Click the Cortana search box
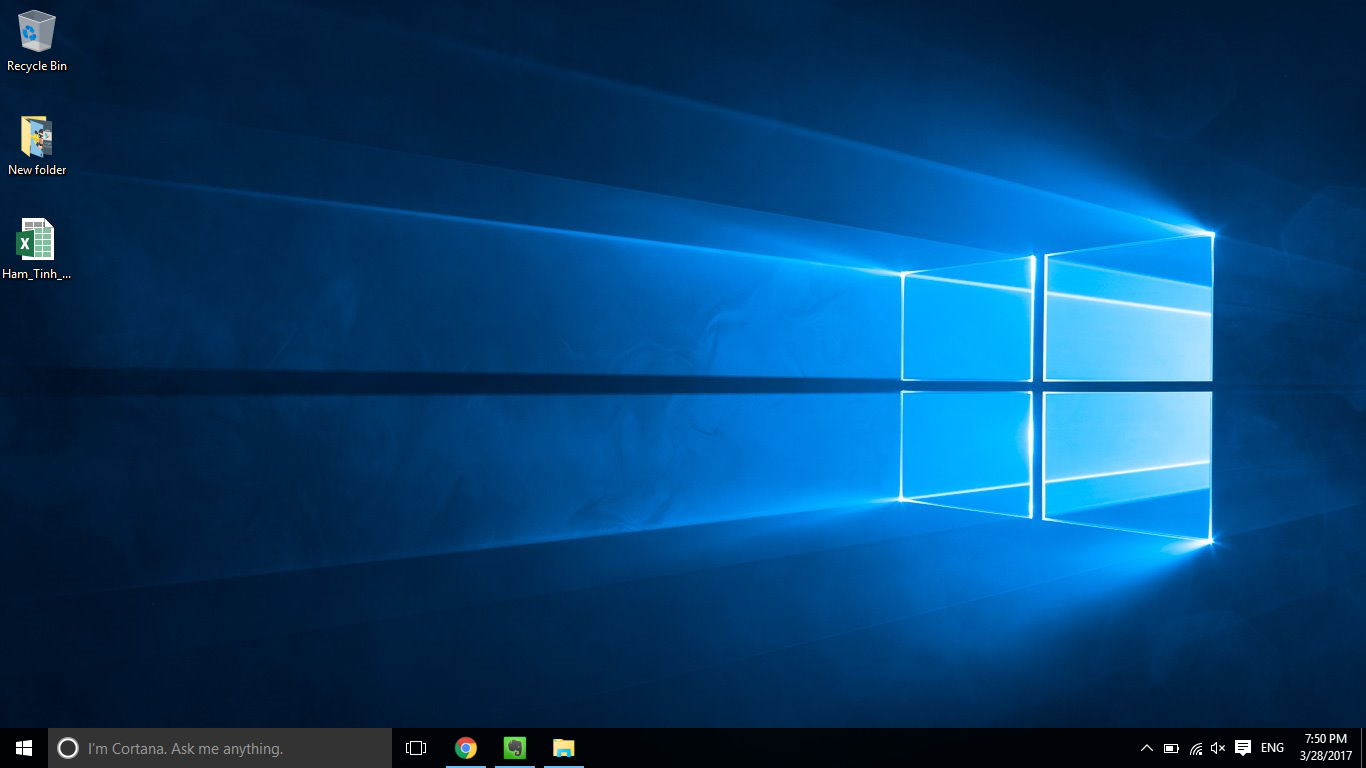The height and width of the screenshot is (768, 1366). click(x=230, y=748)
